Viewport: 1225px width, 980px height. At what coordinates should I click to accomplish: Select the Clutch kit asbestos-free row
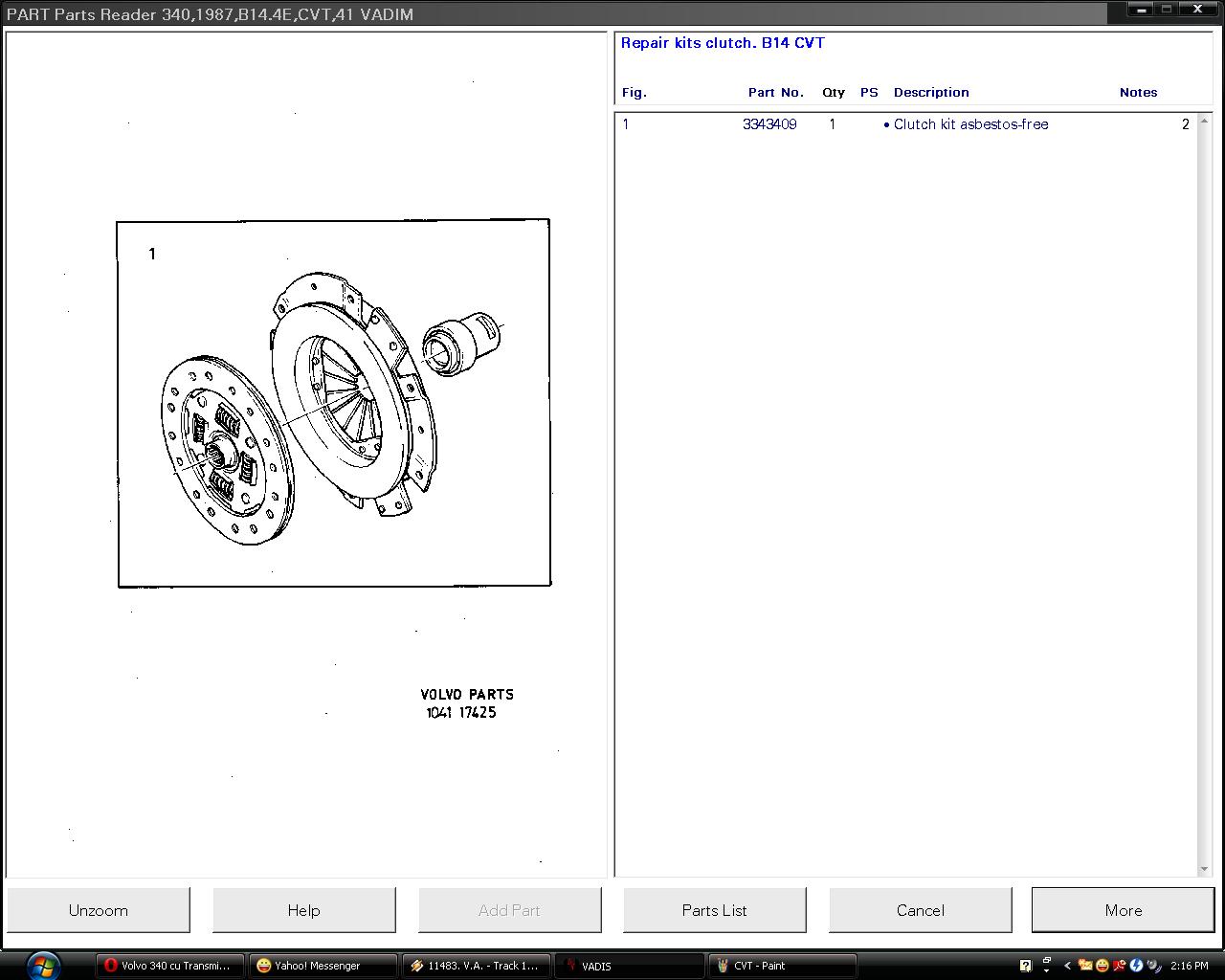click(x=906, y=124)
